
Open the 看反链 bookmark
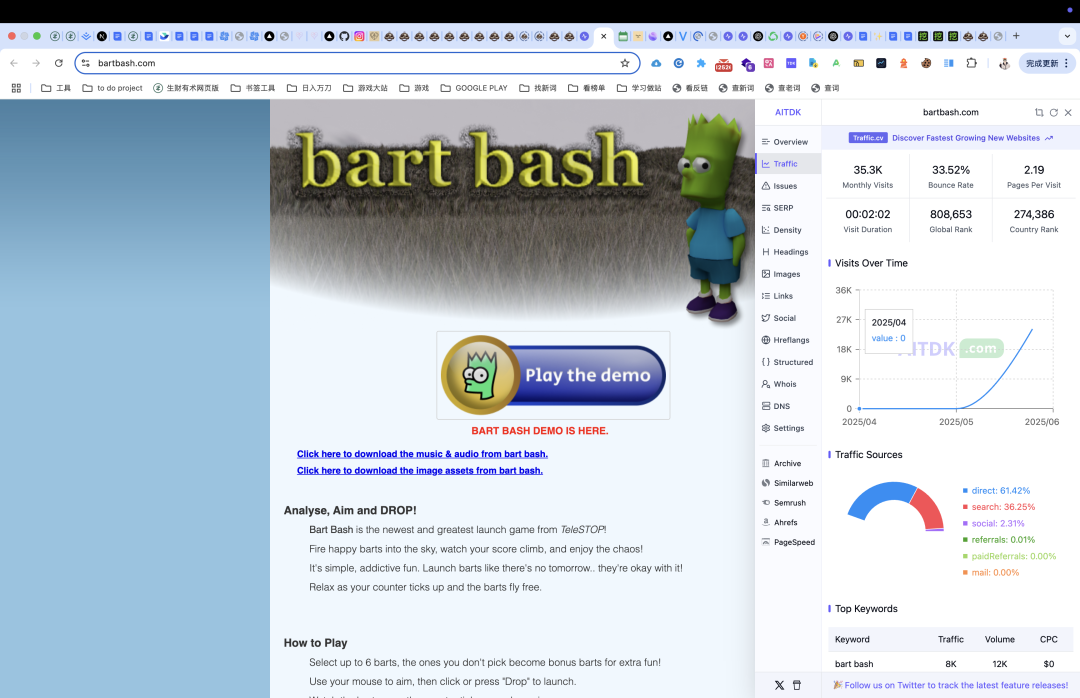(x=690, y=88)
